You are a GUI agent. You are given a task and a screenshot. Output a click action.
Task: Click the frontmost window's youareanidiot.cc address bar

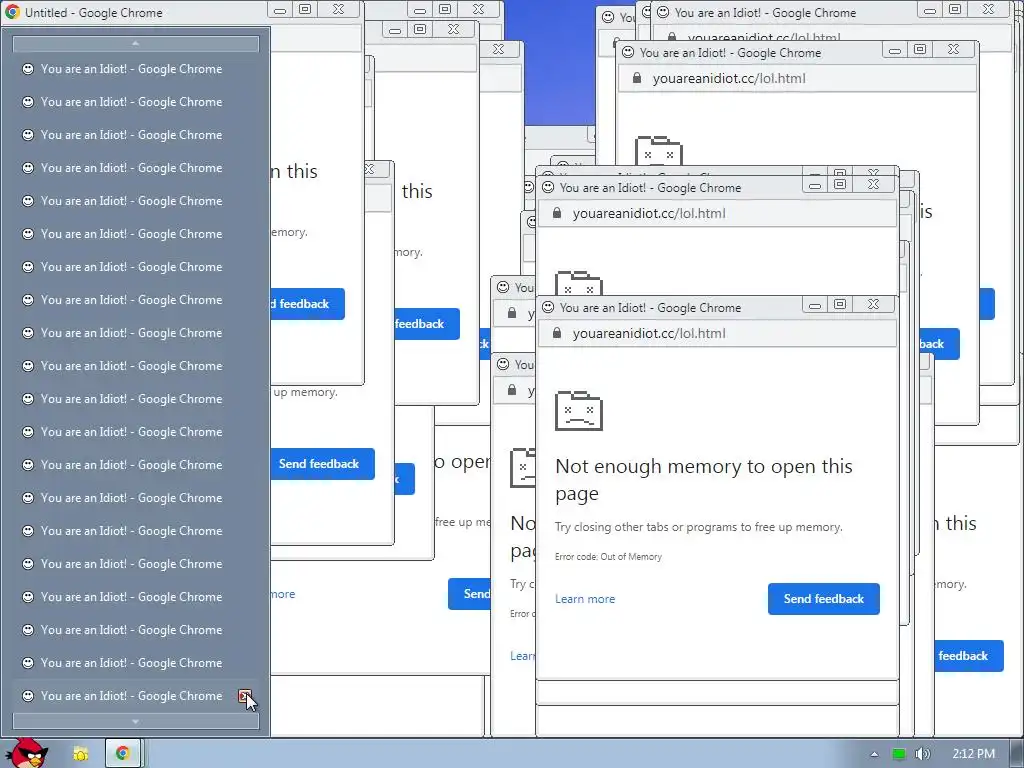pos(716,334)
